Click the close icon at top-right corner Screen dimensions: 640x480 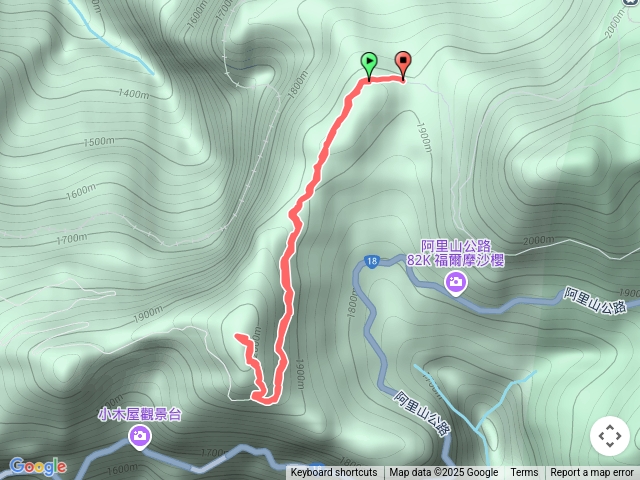[632, 2]
